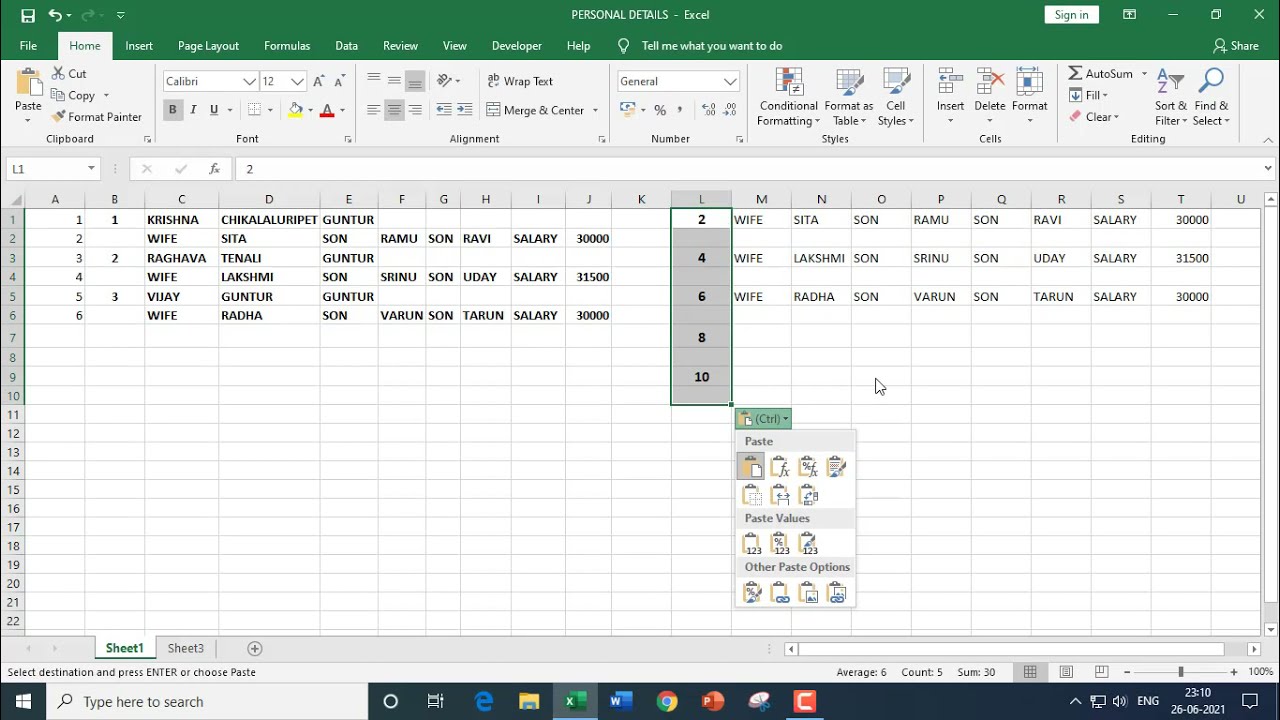This screenshot has height=720, width=1280.
Task: Set Align Left
Action: pos(373,110)
